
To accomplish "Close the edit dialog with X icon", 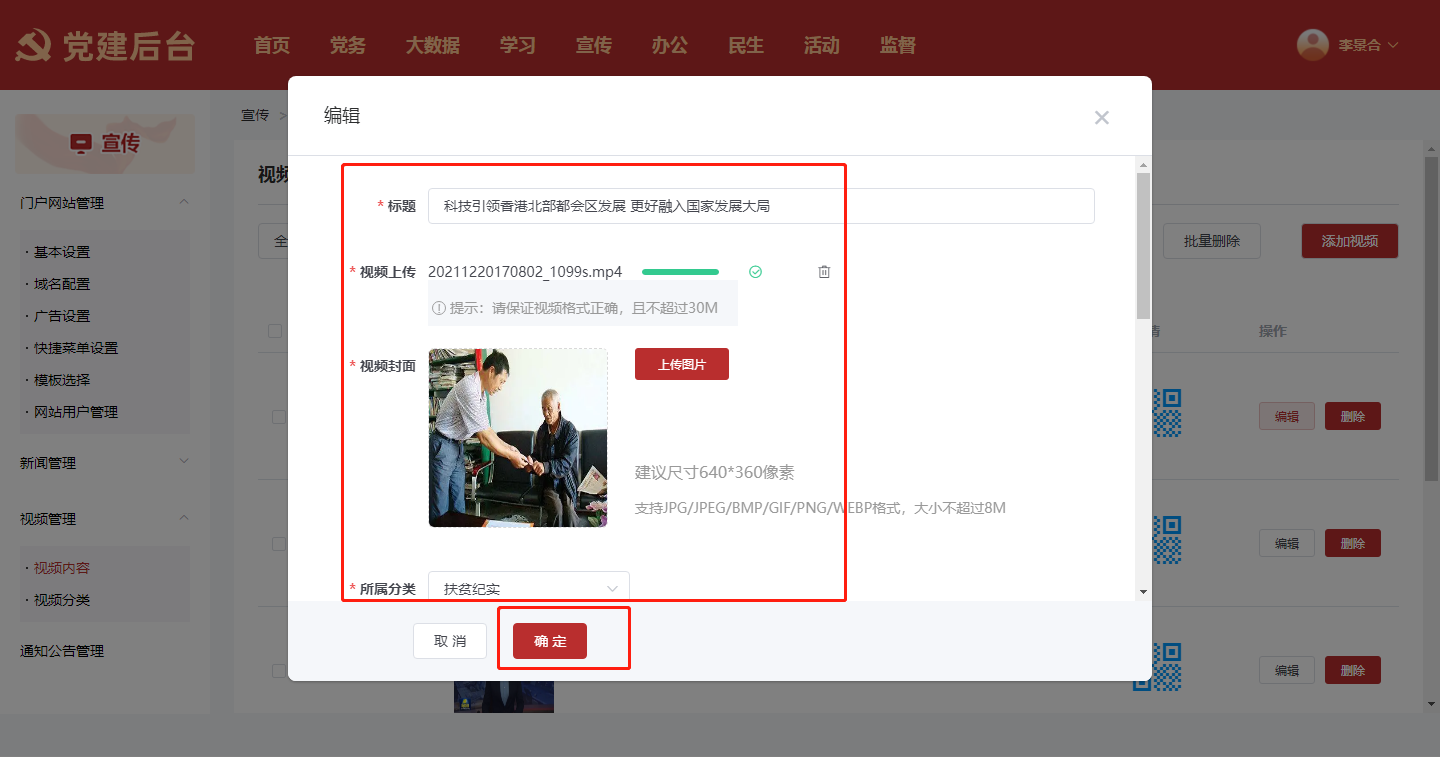I will coord(1101,118).
